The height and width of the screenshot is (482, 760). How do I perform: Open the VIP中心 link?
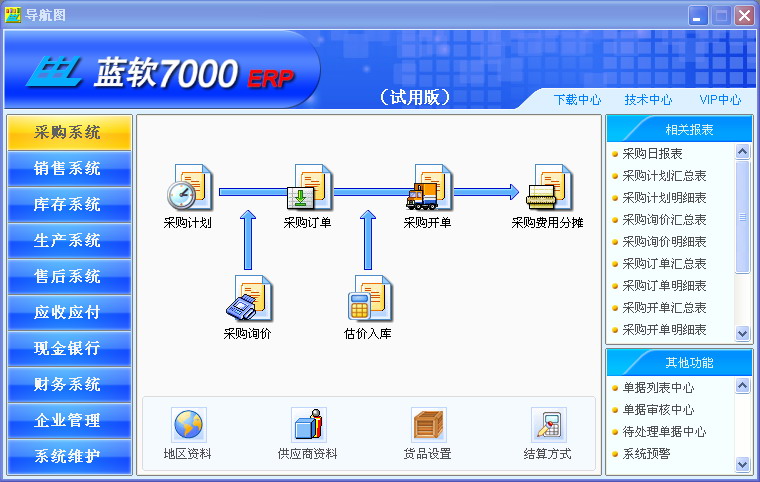point(720,100)
